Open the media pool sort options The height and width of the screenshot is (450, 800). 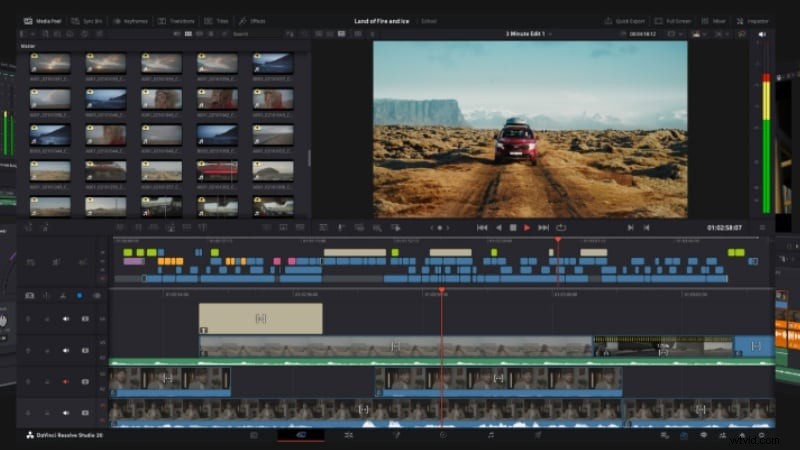[290, 34]
